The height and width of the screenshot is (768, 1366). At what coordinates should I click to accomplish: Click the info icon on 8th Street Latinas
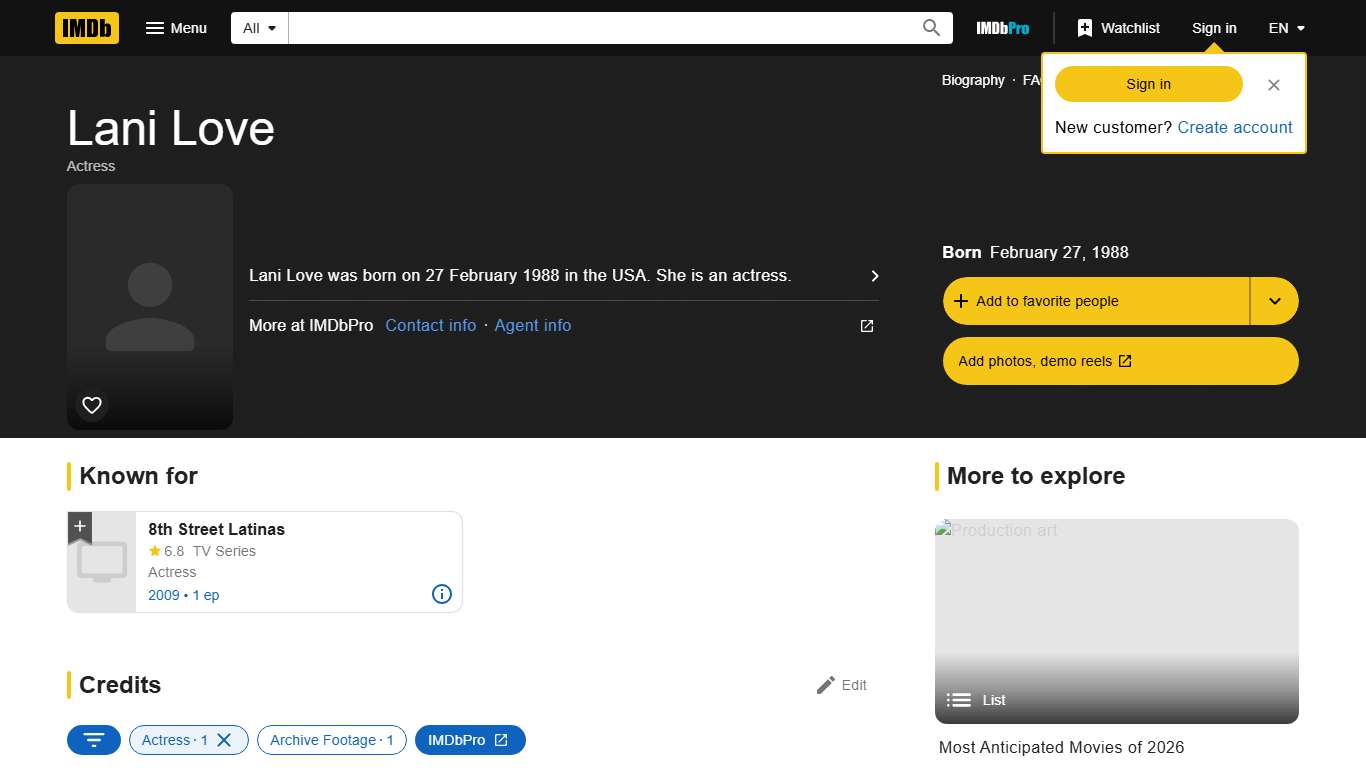441,594
